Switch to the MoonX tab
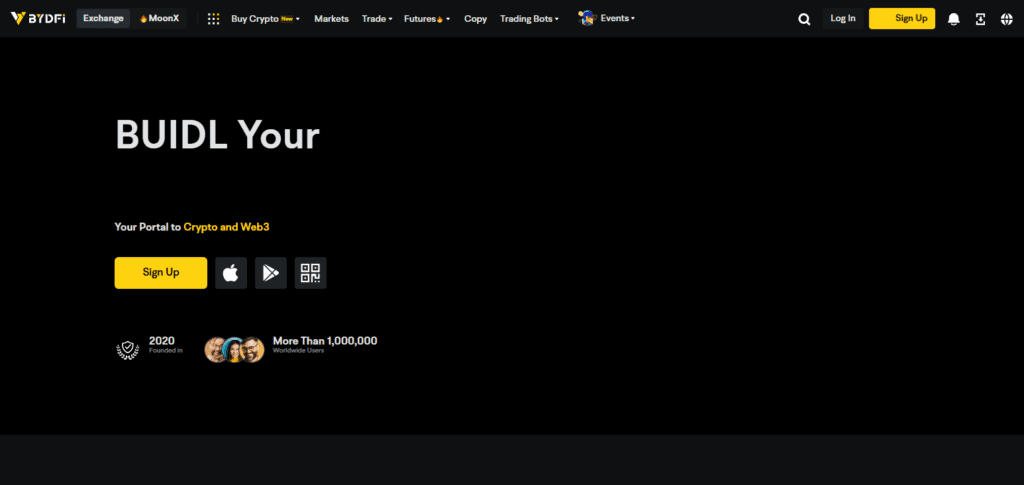The height and width of the screenshot is (485, 1024). 159,18
